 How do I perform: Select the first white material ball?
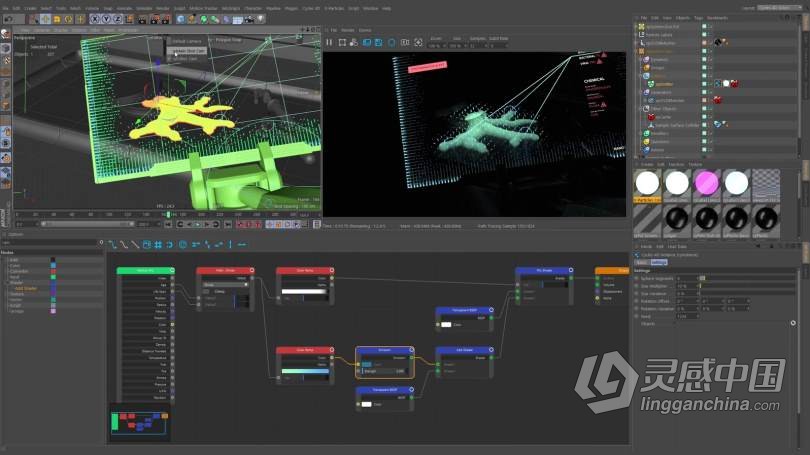[647, 183]
